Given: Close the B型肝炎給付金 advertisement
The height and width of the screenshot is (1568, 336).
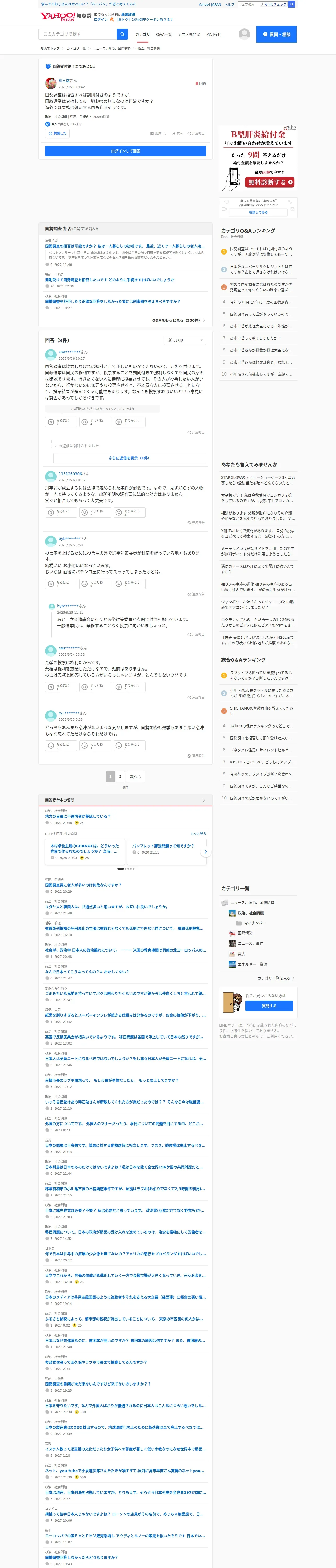Looking at the screenshot, I should [295, 127].
